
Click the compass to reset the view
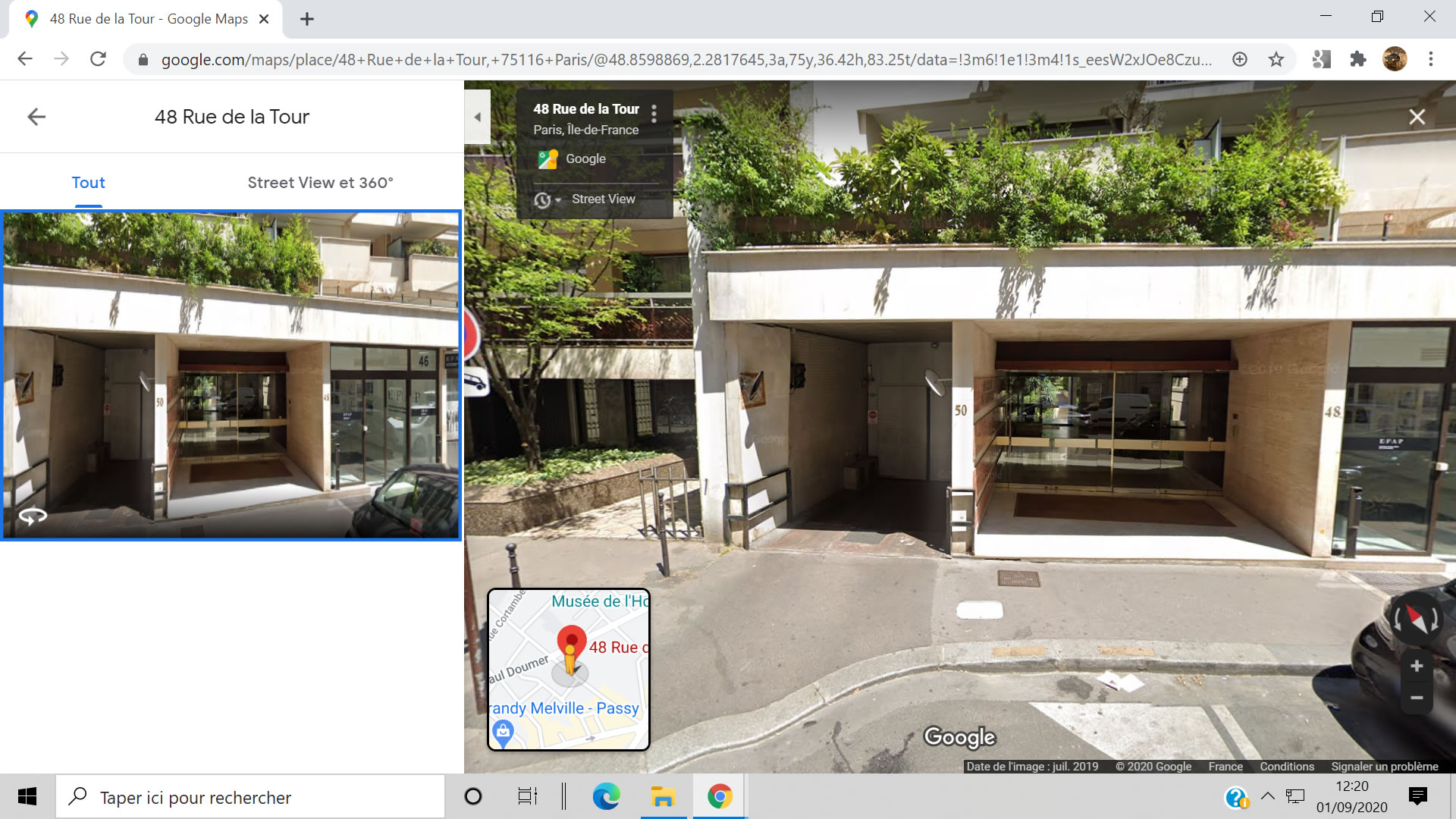(x=1416, y=619)
